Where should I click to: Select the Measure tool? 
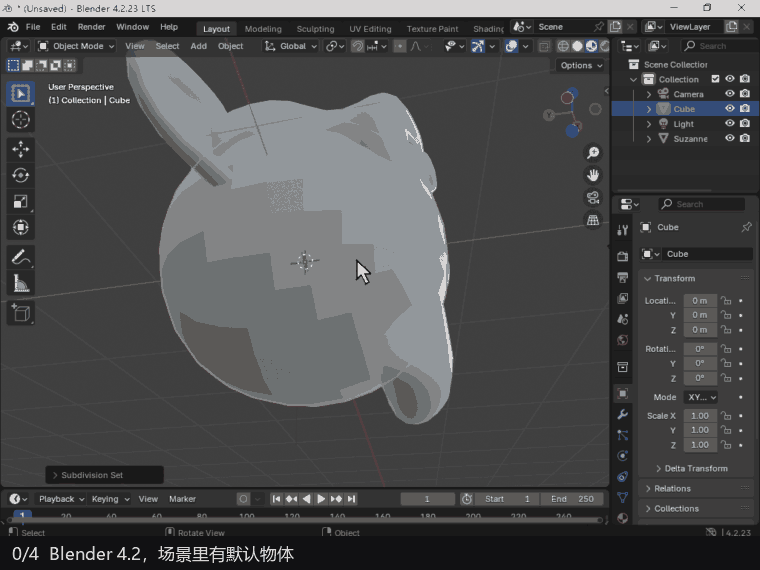(20, 283)
